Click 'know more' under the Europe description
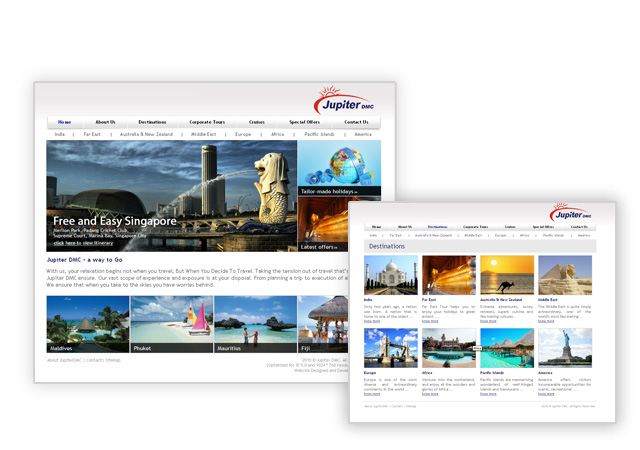 372,394
